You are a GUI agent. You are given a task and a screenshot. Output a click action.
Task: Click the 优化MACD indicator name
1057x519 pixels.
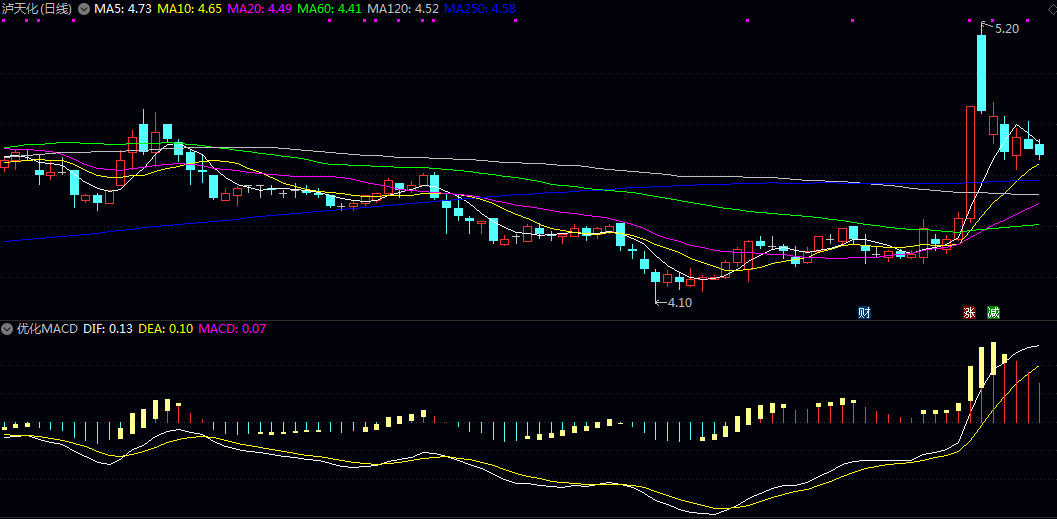(x=46, y=328)
